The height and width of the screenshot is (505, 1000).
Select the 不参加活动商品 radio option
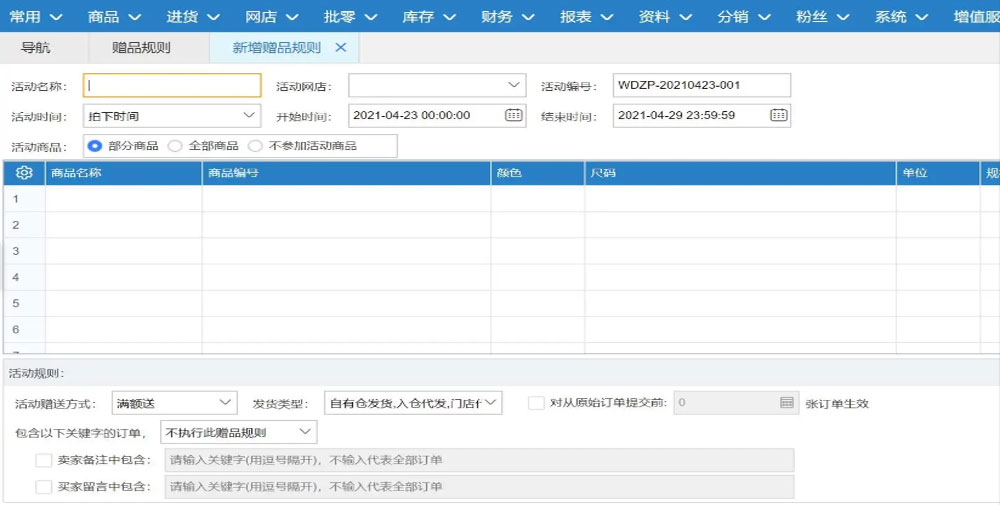pos(255,146)
